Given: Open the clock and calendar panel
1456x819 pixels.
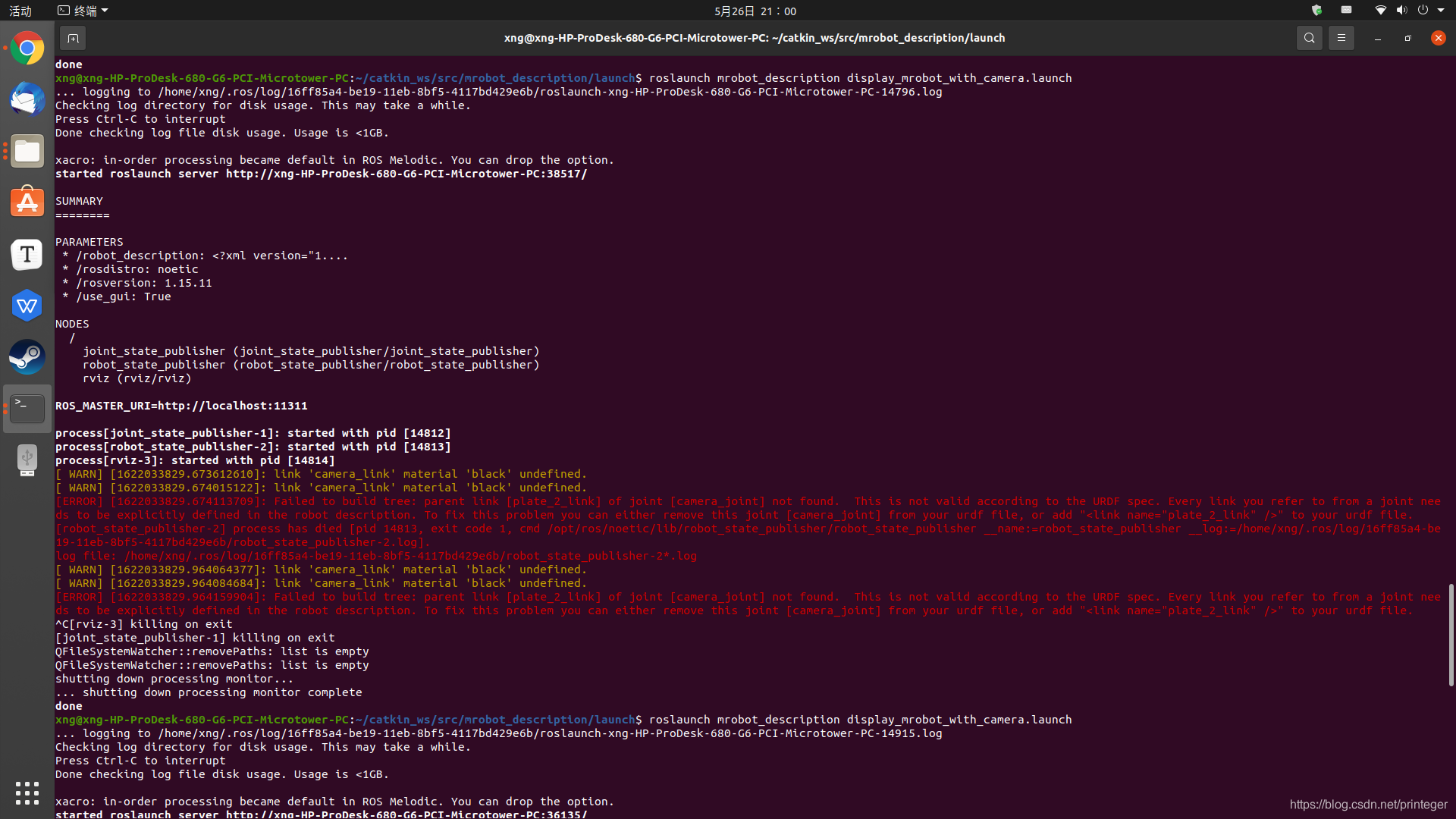Looking at the screenshot, I should pyautogui.click(x=755, y=11).
